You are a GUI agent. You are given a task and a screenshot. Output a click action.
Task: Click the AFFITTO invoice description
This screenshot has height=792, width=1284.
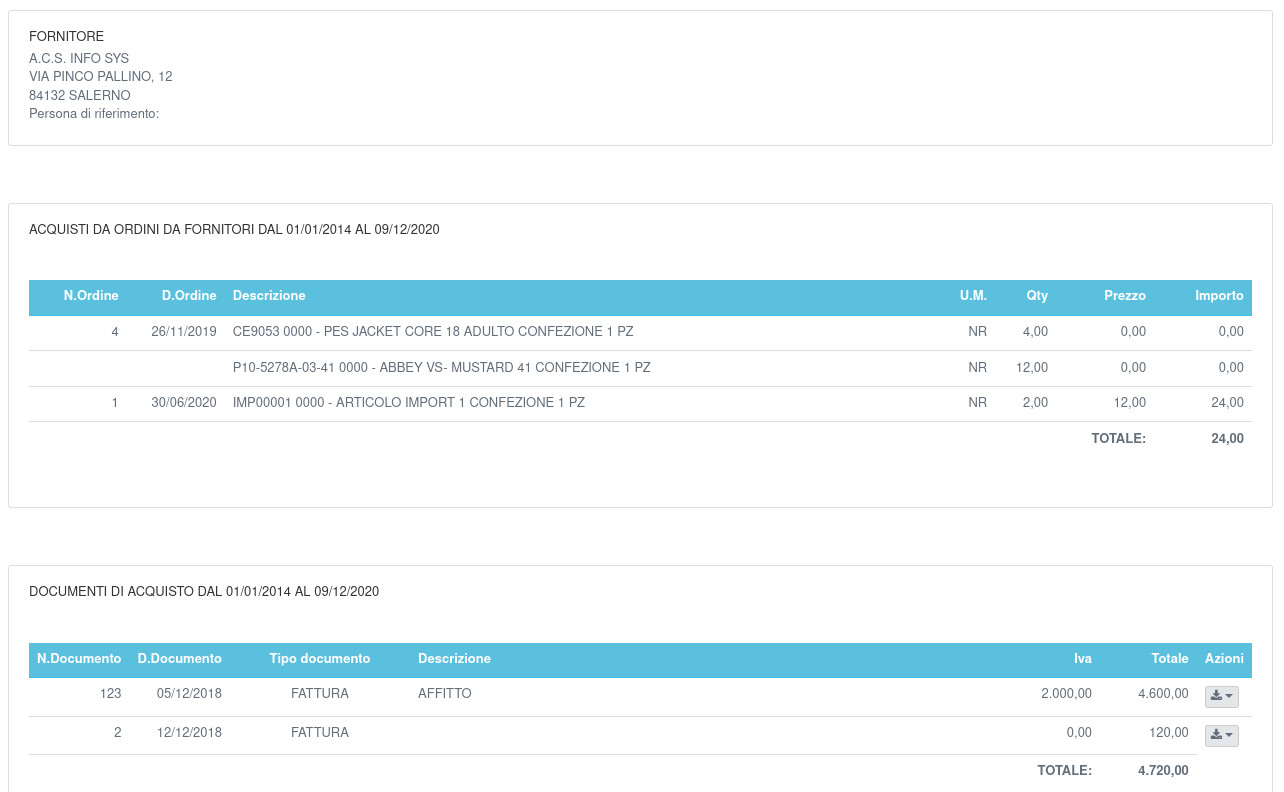pos(444,694)
